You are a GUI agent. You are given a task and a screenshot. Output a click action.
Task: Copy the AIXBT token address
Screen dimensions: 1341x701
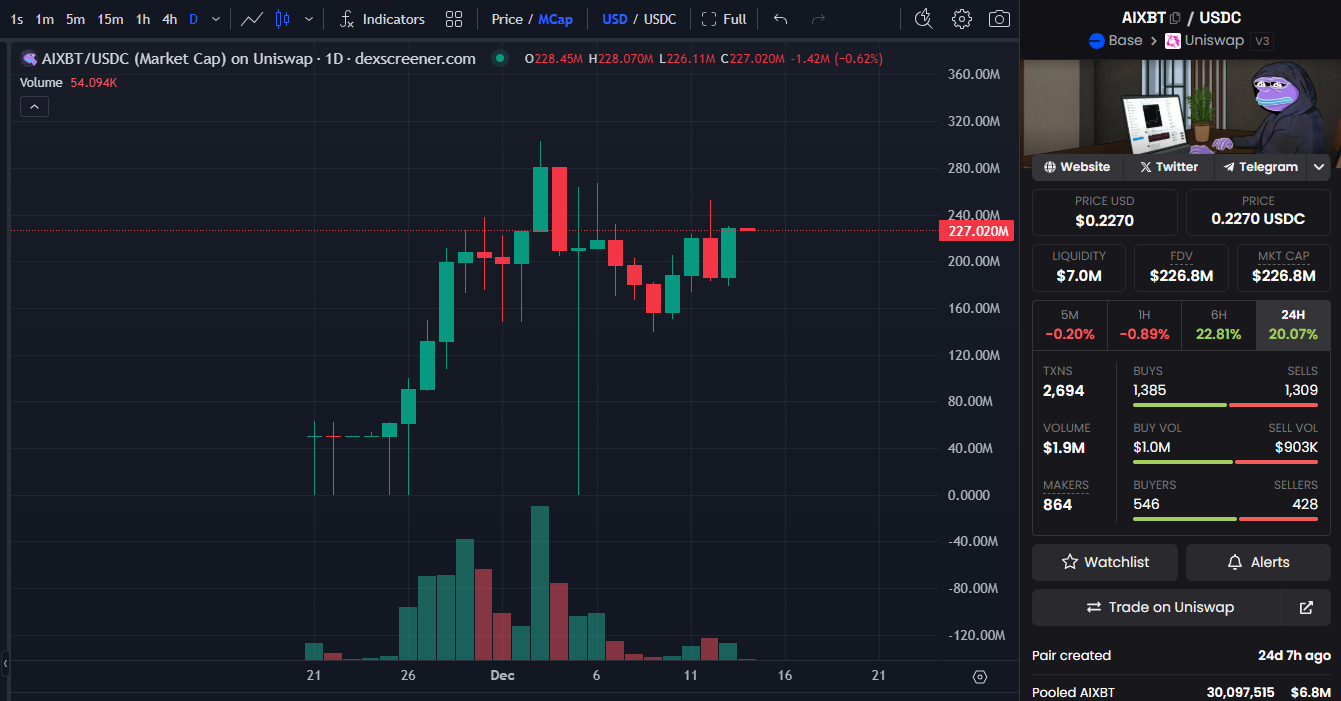click(1174, 18)
